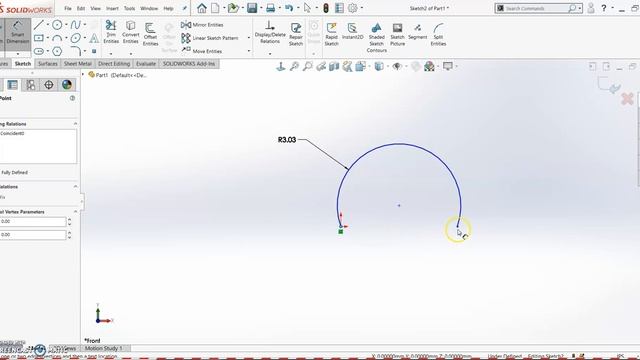Switch to SOLIDWORKS Add-Ins tab
Image resolution: width=640 pixels, height=360 pixels.
189,64
